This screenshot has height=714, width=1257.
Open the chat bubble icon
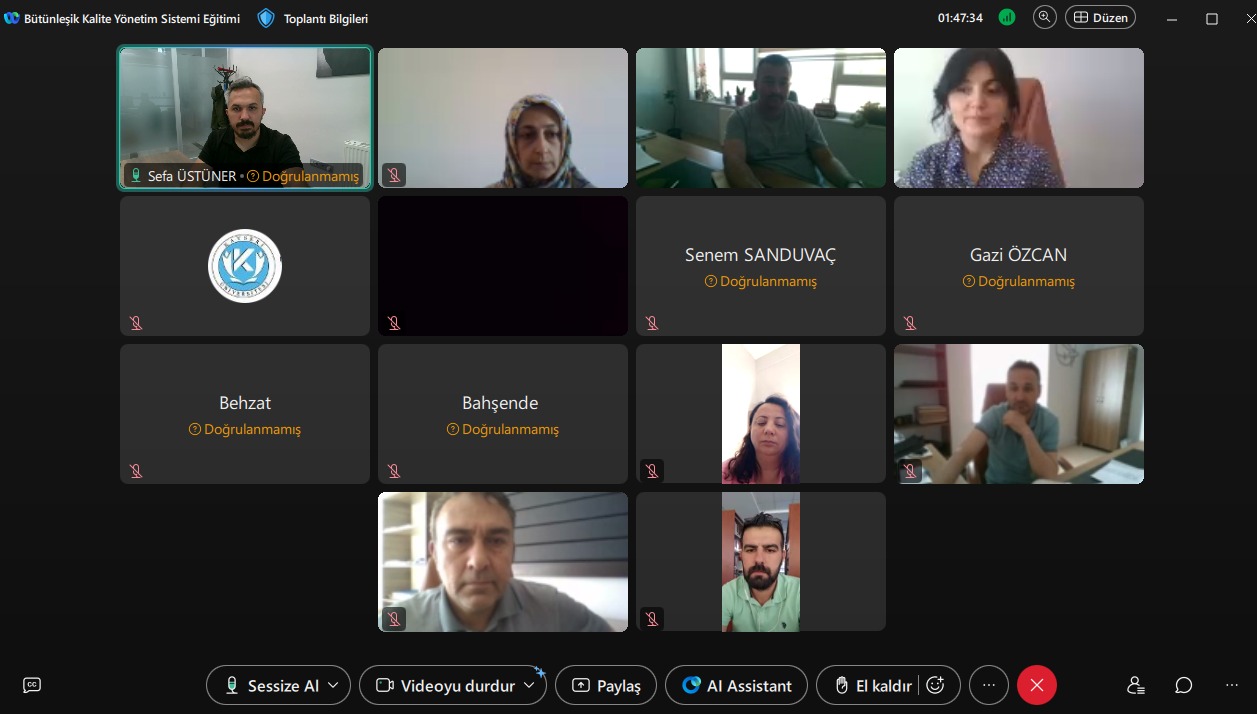(x=1184, y=685)
